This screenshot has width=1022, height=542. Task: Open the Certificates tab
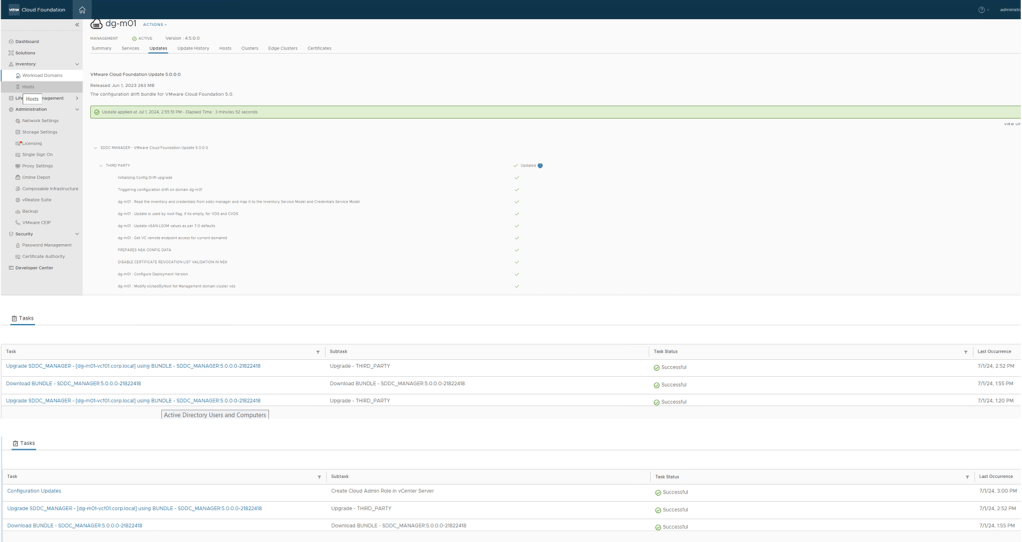tap(319, 48)
